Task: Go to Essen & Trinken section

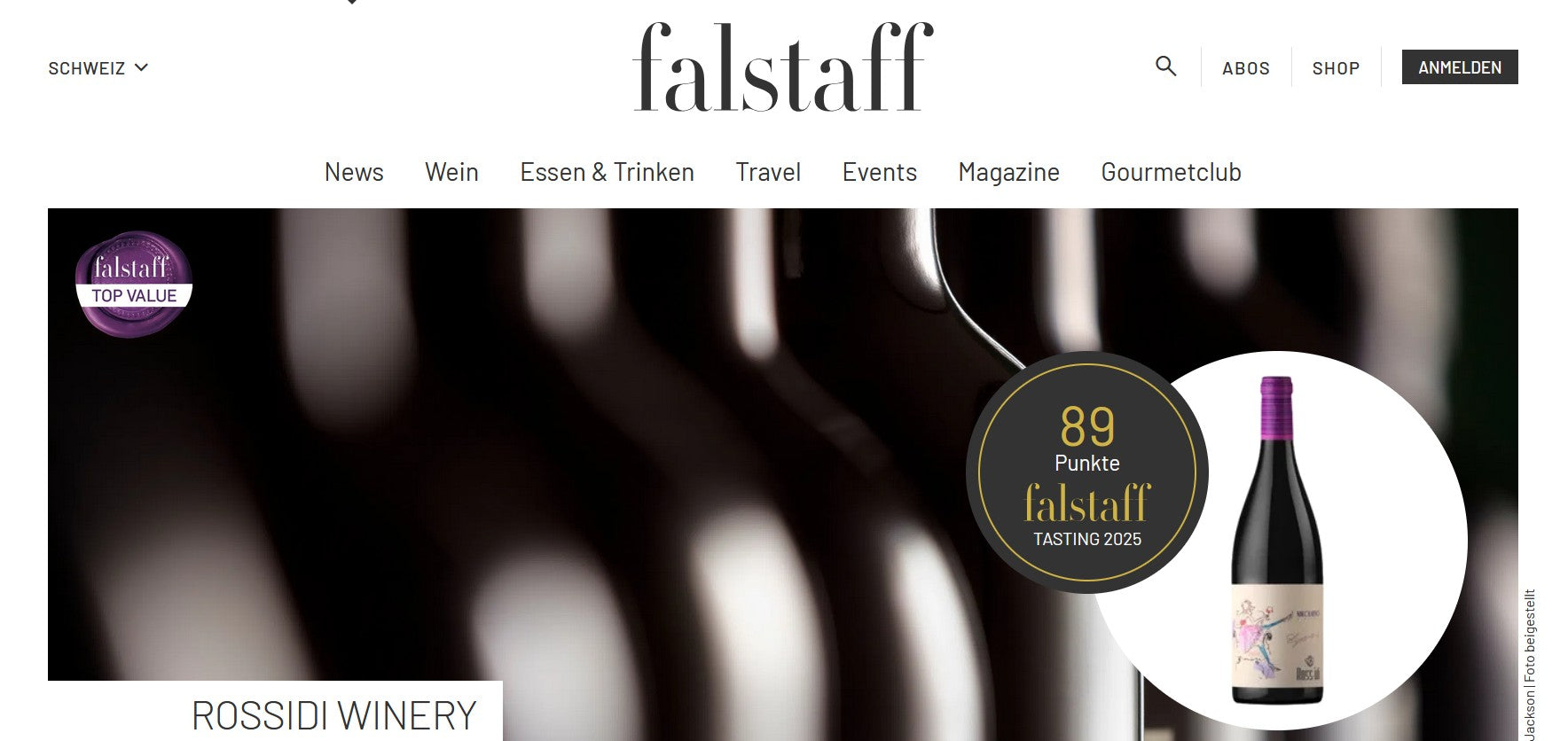Action: click(x=607, y=172)
